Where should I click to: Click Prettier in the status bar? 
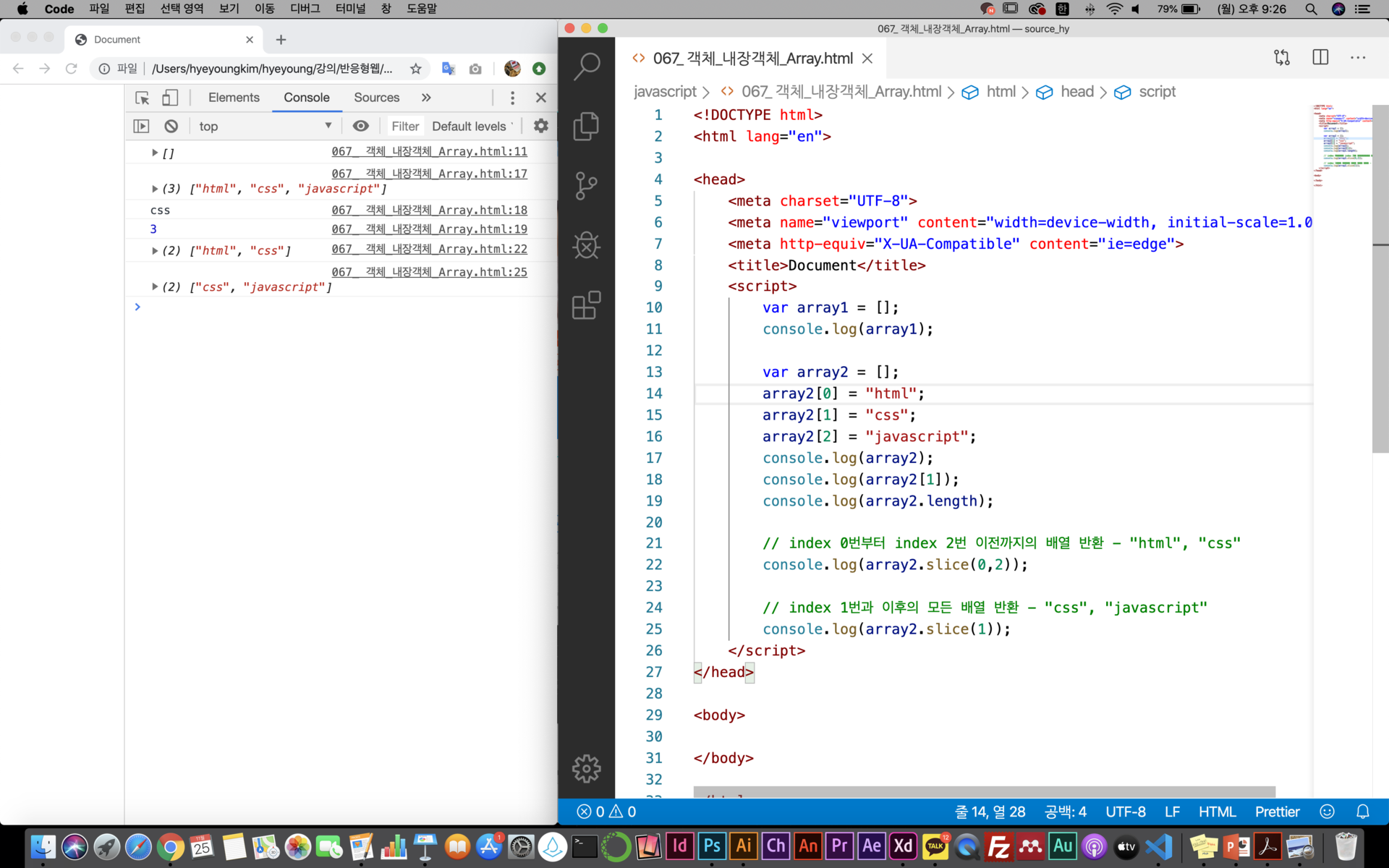(x=1277, y=812)
